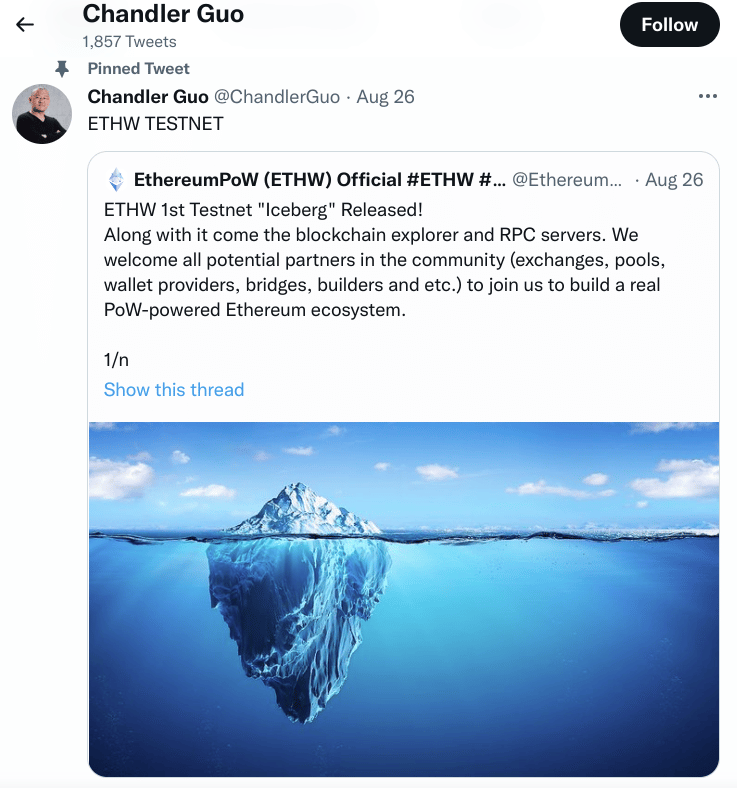This screenshot has width=737, height=788.
Task: Click the Pinned Tweet label
Action: point(139,68)
